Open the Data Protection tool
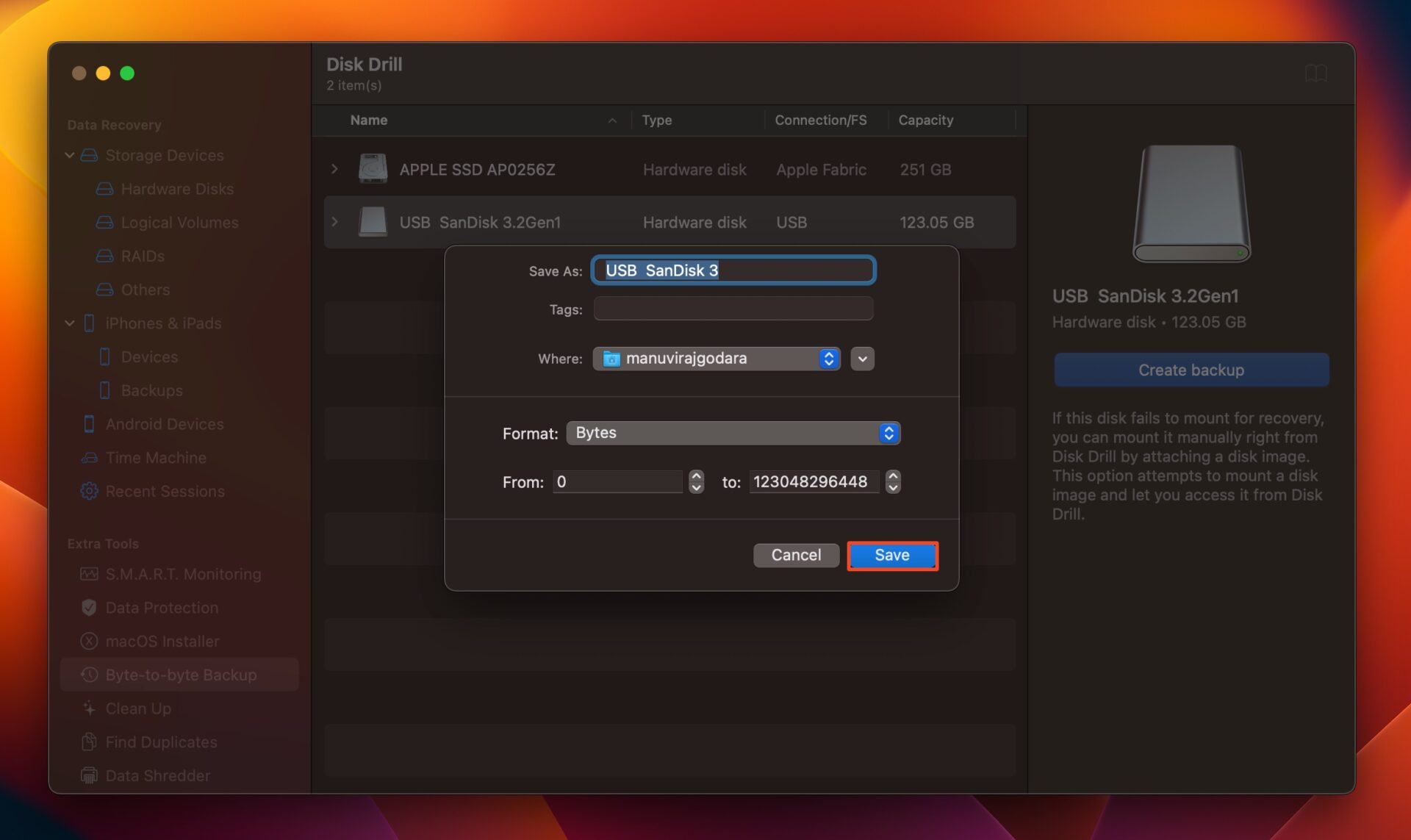Image resolution: width=1411 pixels, height=840 pixels. pyautogui.click(x=162, y=608)
